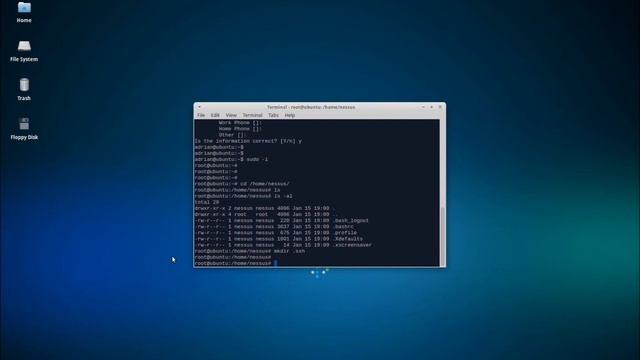Click the '.bash_logout' file listing line
The width and height of the screenshot is (640, 360).
(282, 220)
